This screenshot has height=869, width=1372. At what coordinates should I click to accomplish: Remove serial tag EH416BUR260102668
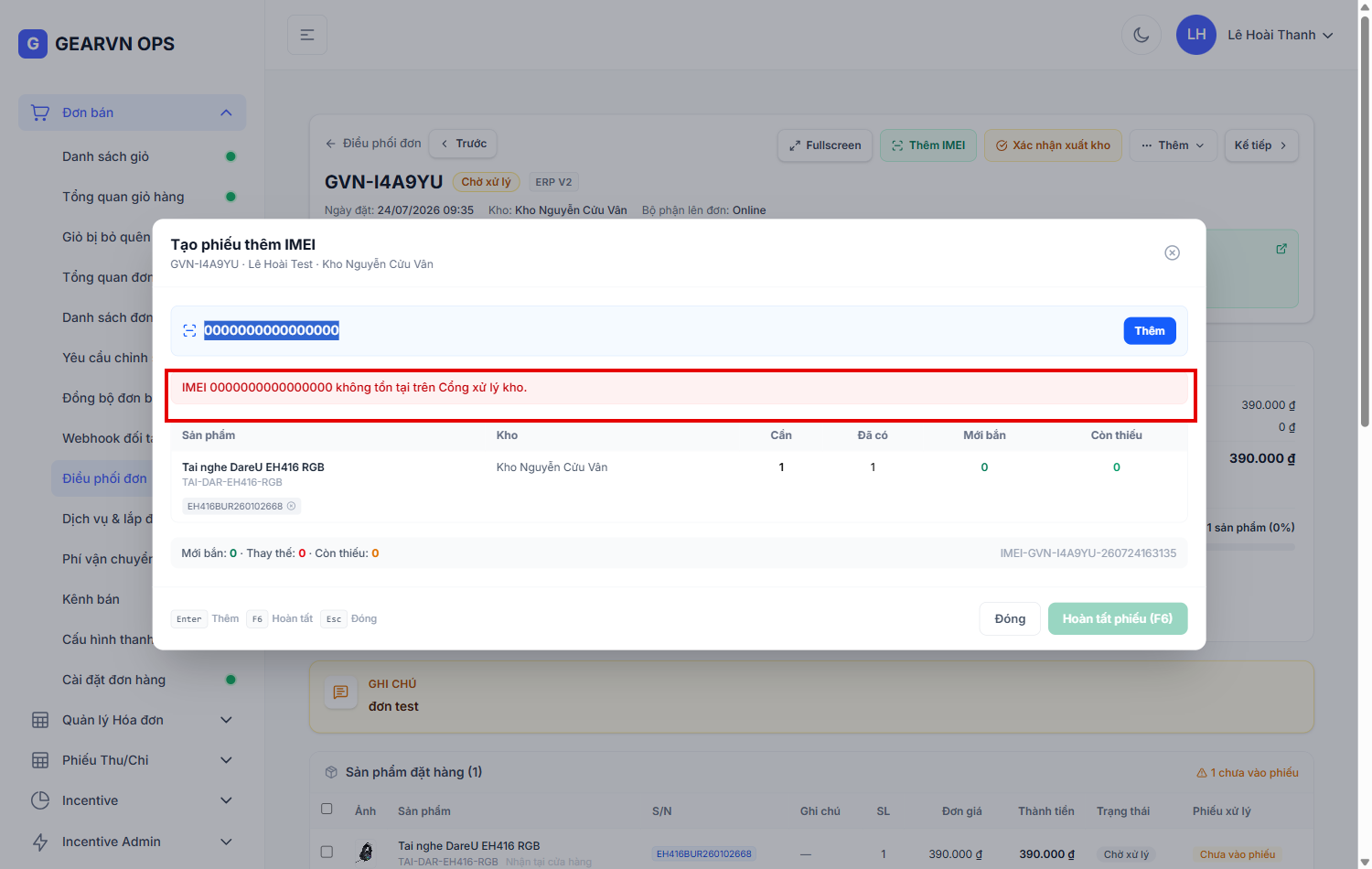(x=292, y=506)
